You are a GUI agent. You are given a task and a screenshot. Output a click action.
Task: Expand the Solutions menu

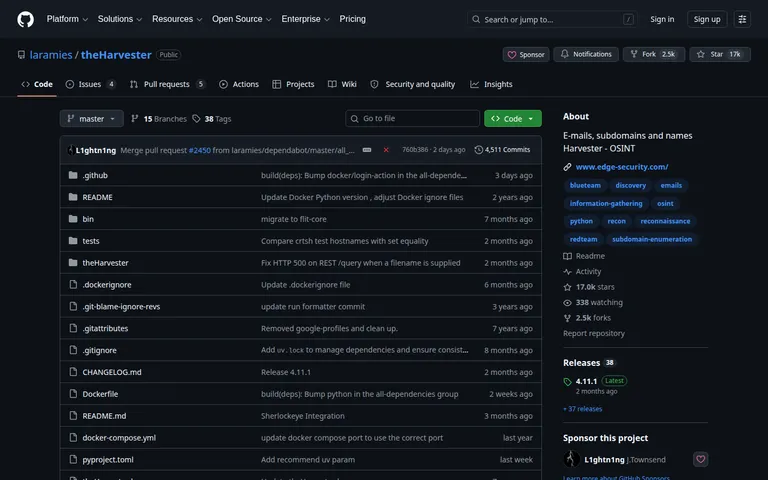tap(120, 19)
